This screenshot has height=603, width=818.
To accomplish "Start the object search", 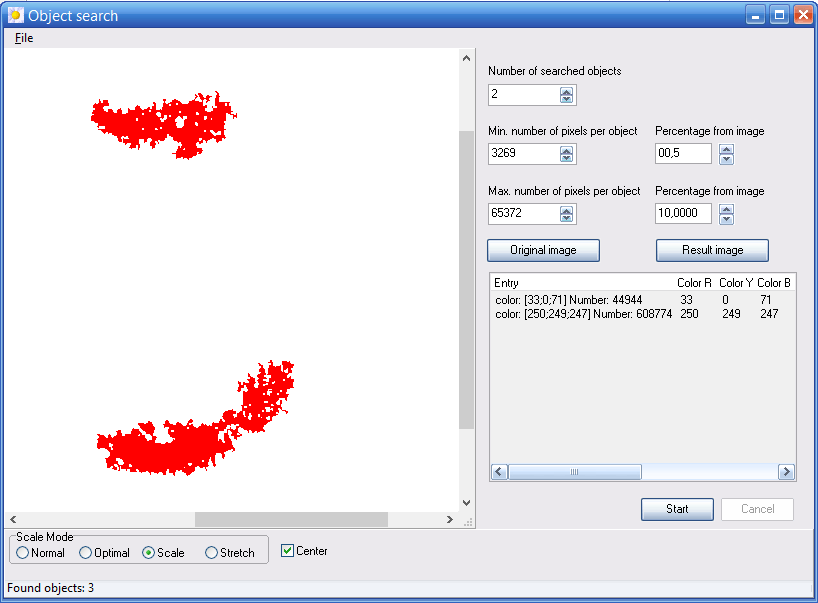I will pyautogui.click(x=677, y=509).
